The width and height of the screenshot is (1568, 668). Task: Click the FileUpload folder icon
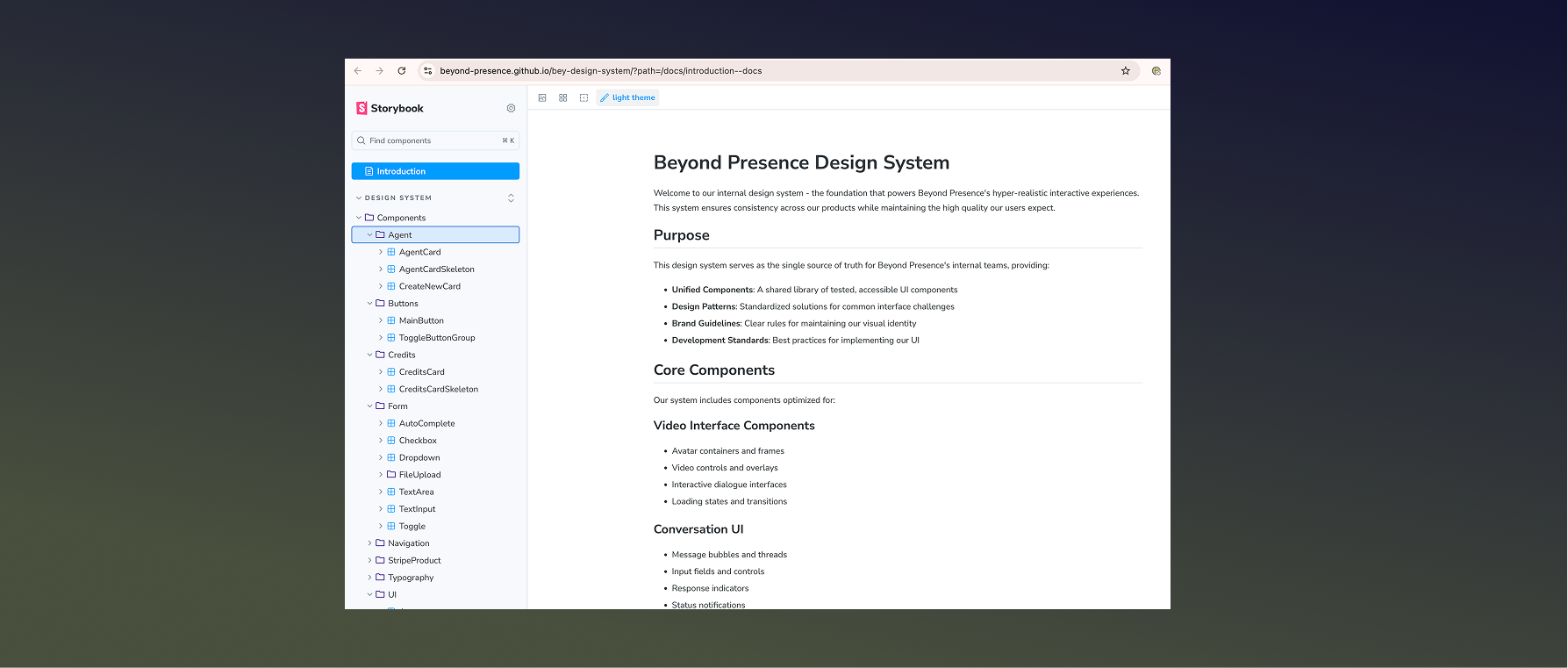[391, 475]
